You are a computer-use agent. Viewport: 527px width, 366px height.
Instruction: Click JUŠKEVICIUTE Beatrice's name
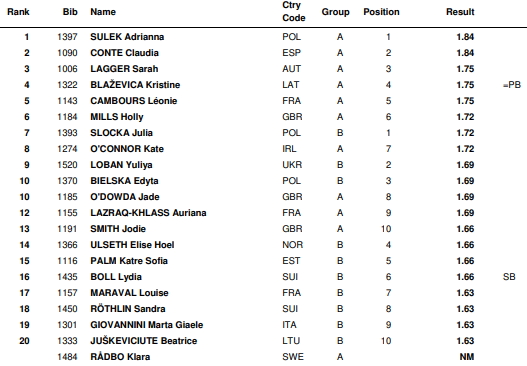pyautogui.click(x=144, y=340)
